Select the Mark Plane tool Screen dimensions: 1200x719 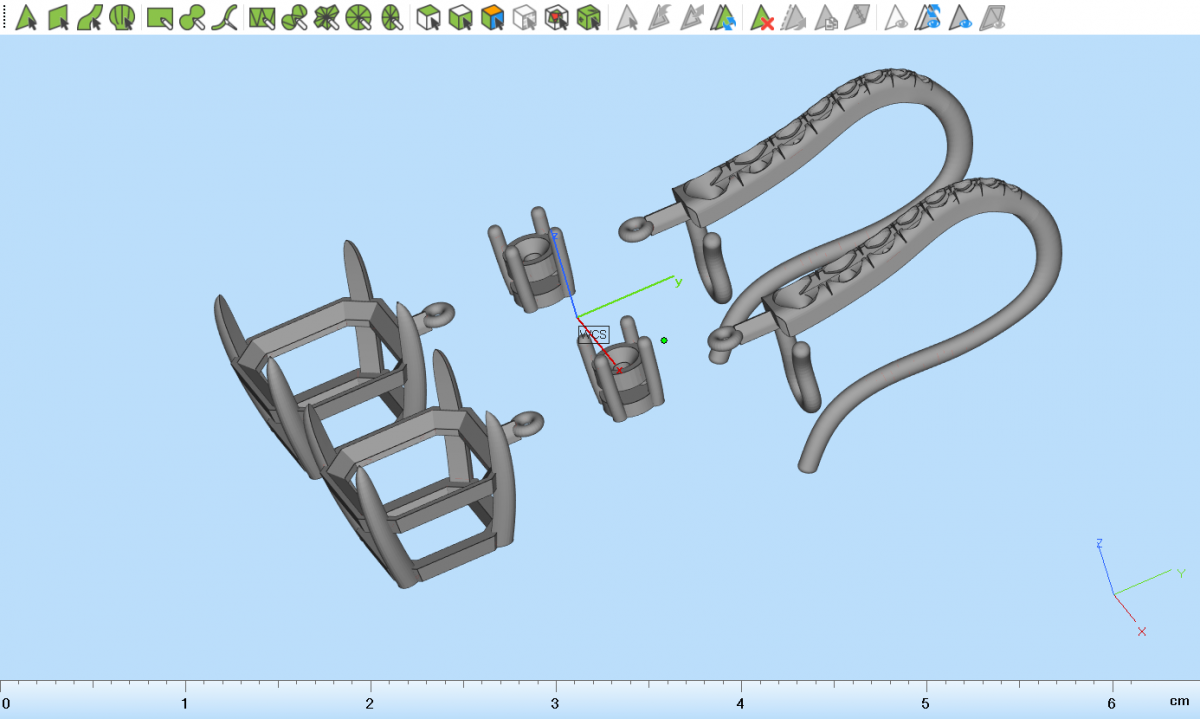(58, 17)
